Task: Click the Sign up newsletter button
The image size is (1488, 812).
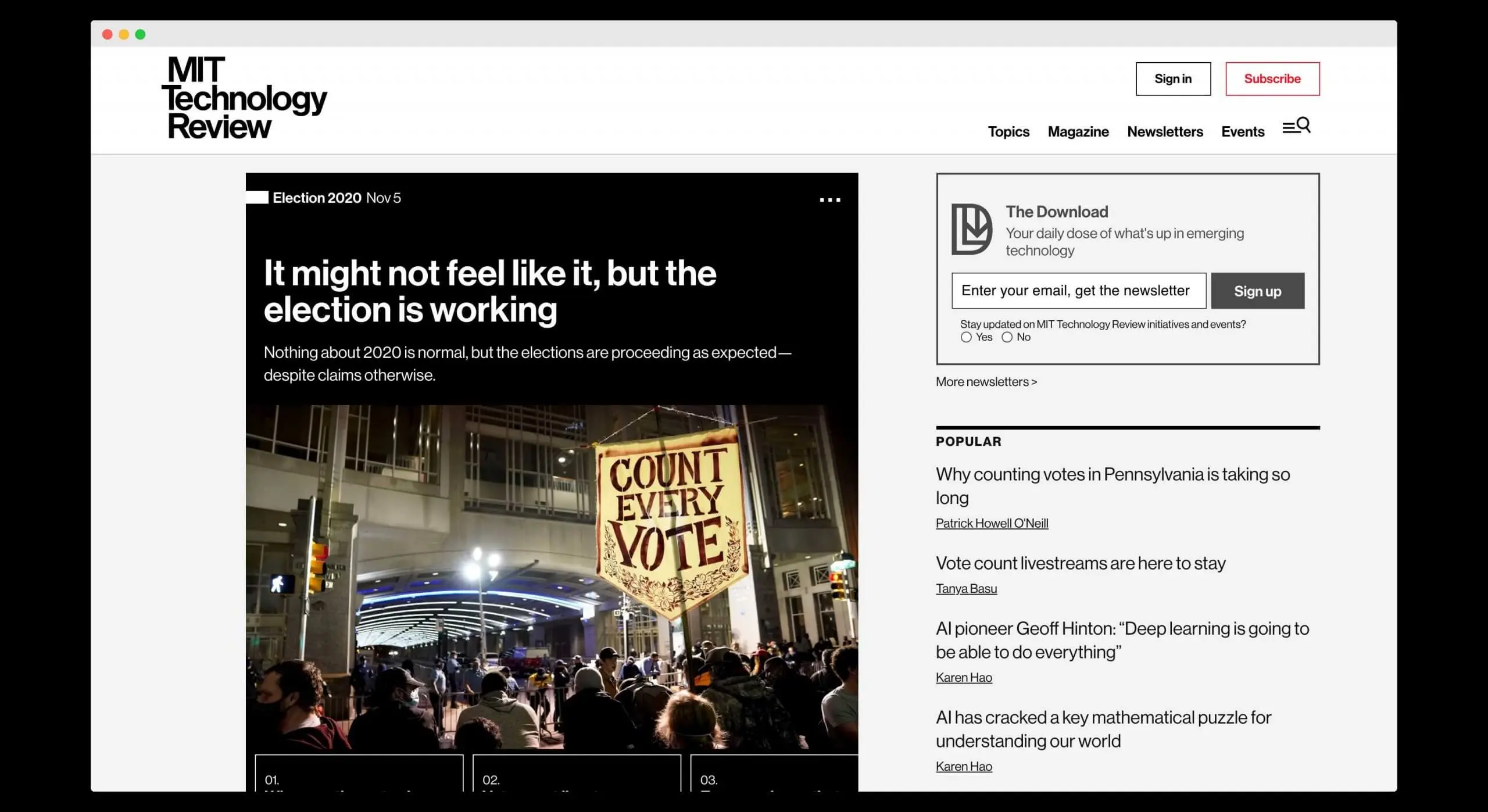Action: point(1257,291)
